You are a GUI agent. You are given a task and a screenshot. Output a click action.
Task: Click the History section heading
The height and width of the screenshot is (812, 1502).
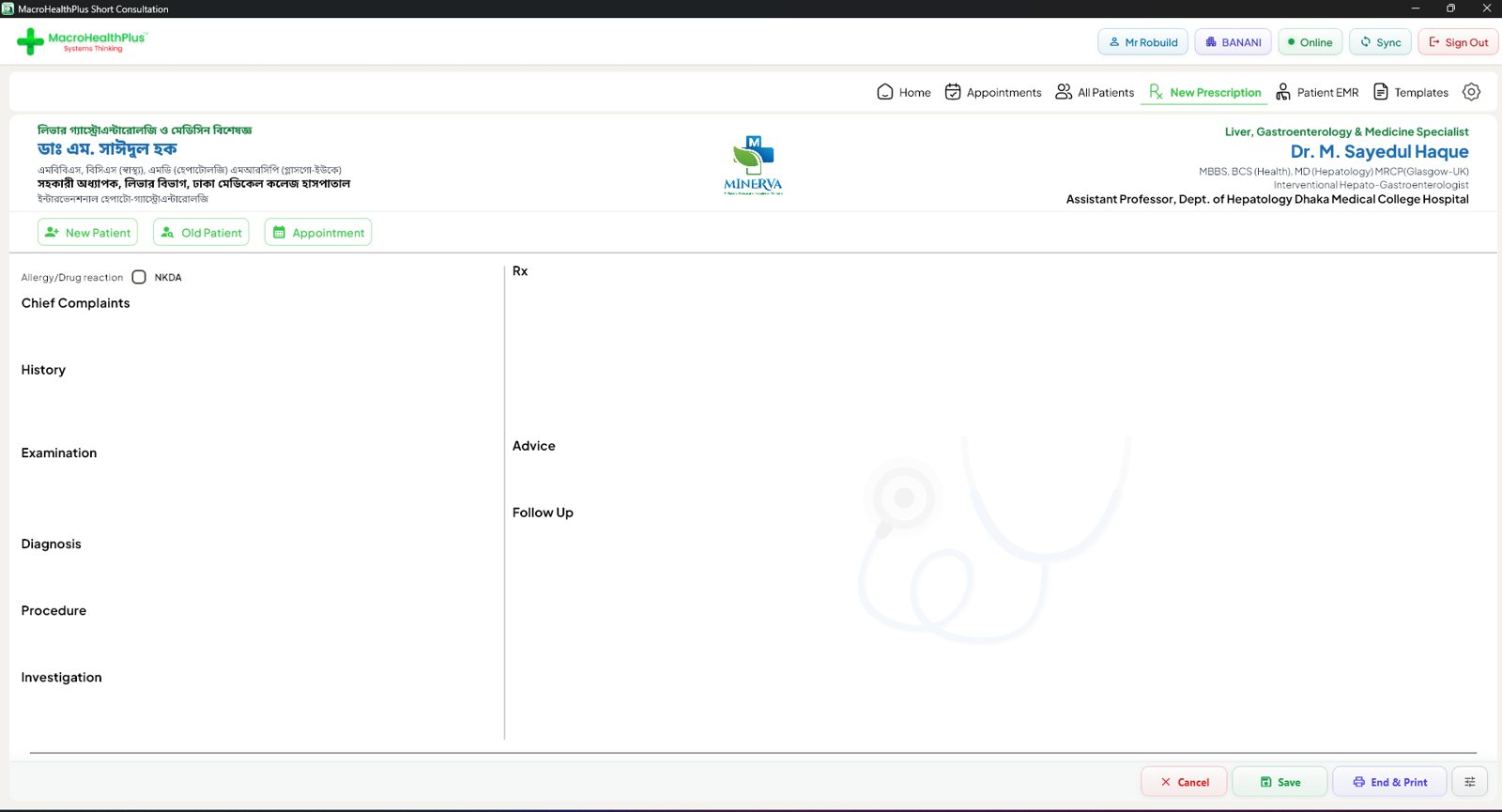tap(43, 370)
